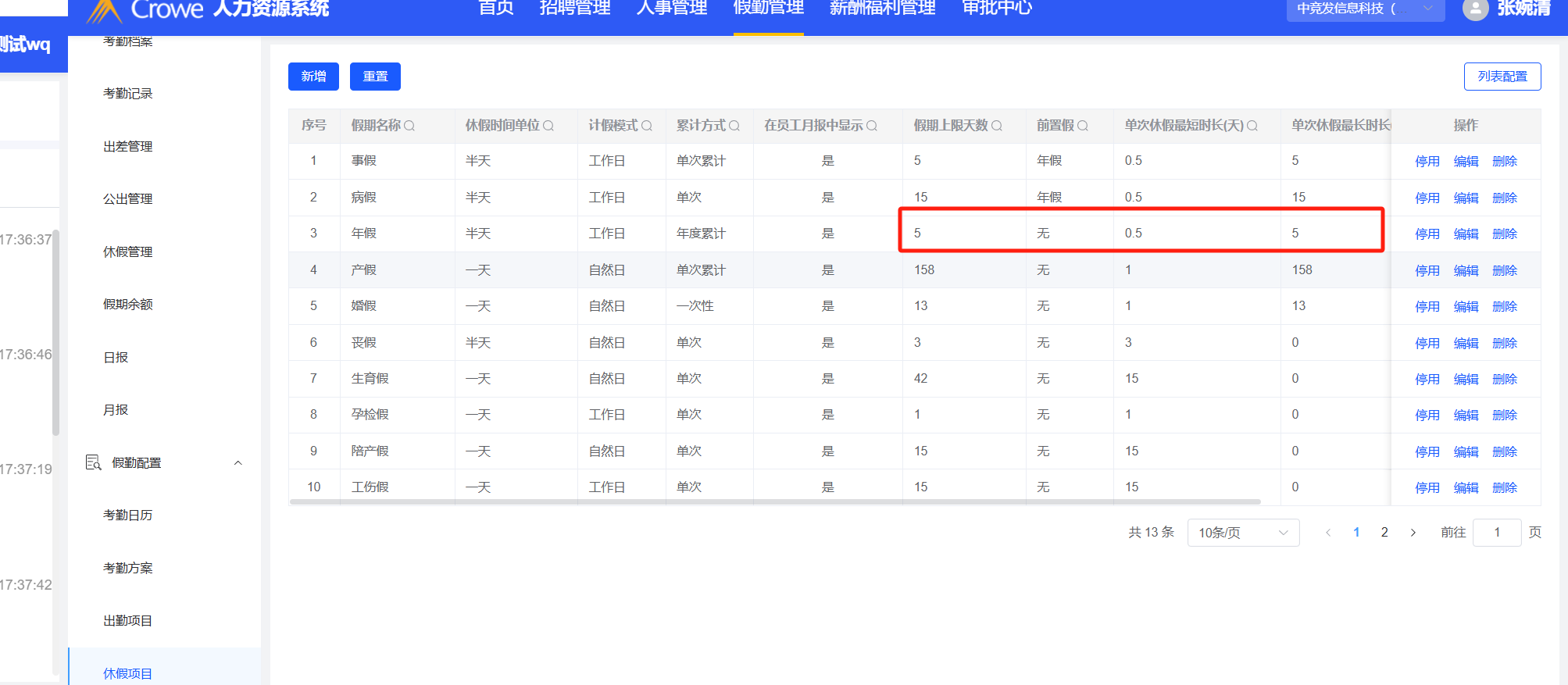Click search icon beside 假期上限天数 header

pyautogui.click(x=997, y=126)
